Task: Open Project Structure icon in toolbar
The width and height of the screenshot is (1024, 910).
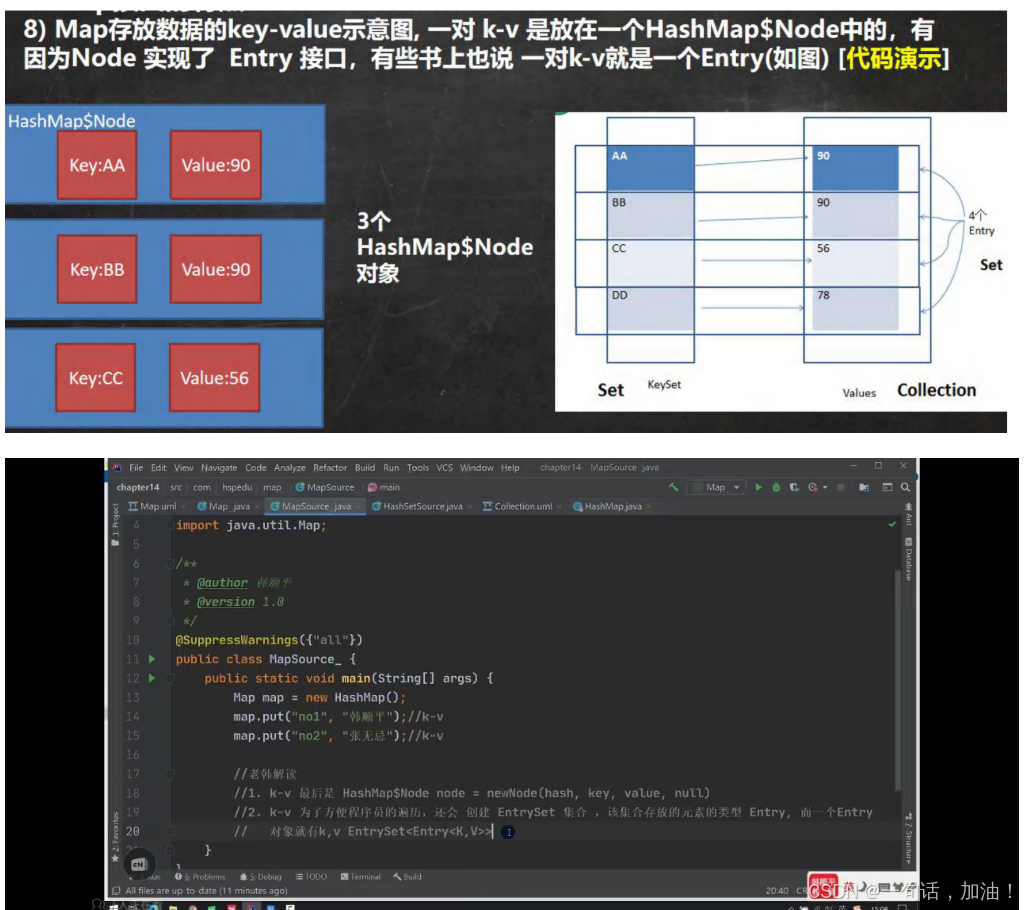Action: coord(864,487)
